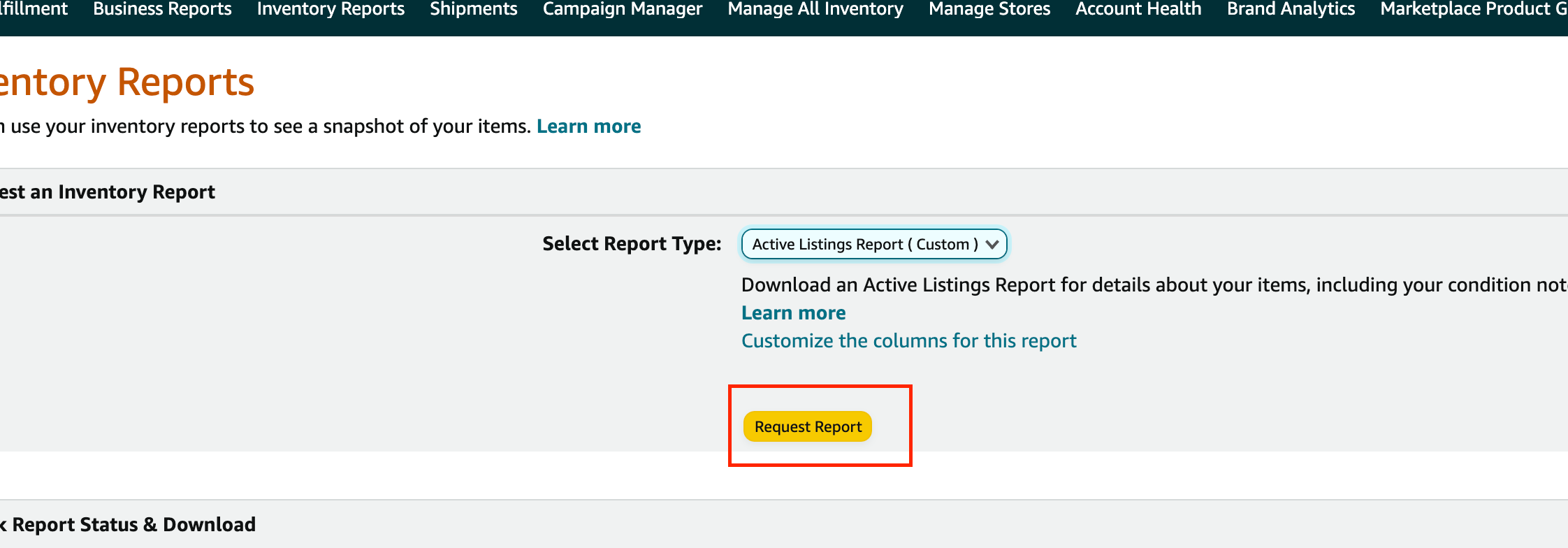Click the orange Inventory Reports page heading
The height and width of the screenshot is (548, 1568).
[x=126, y=82]
